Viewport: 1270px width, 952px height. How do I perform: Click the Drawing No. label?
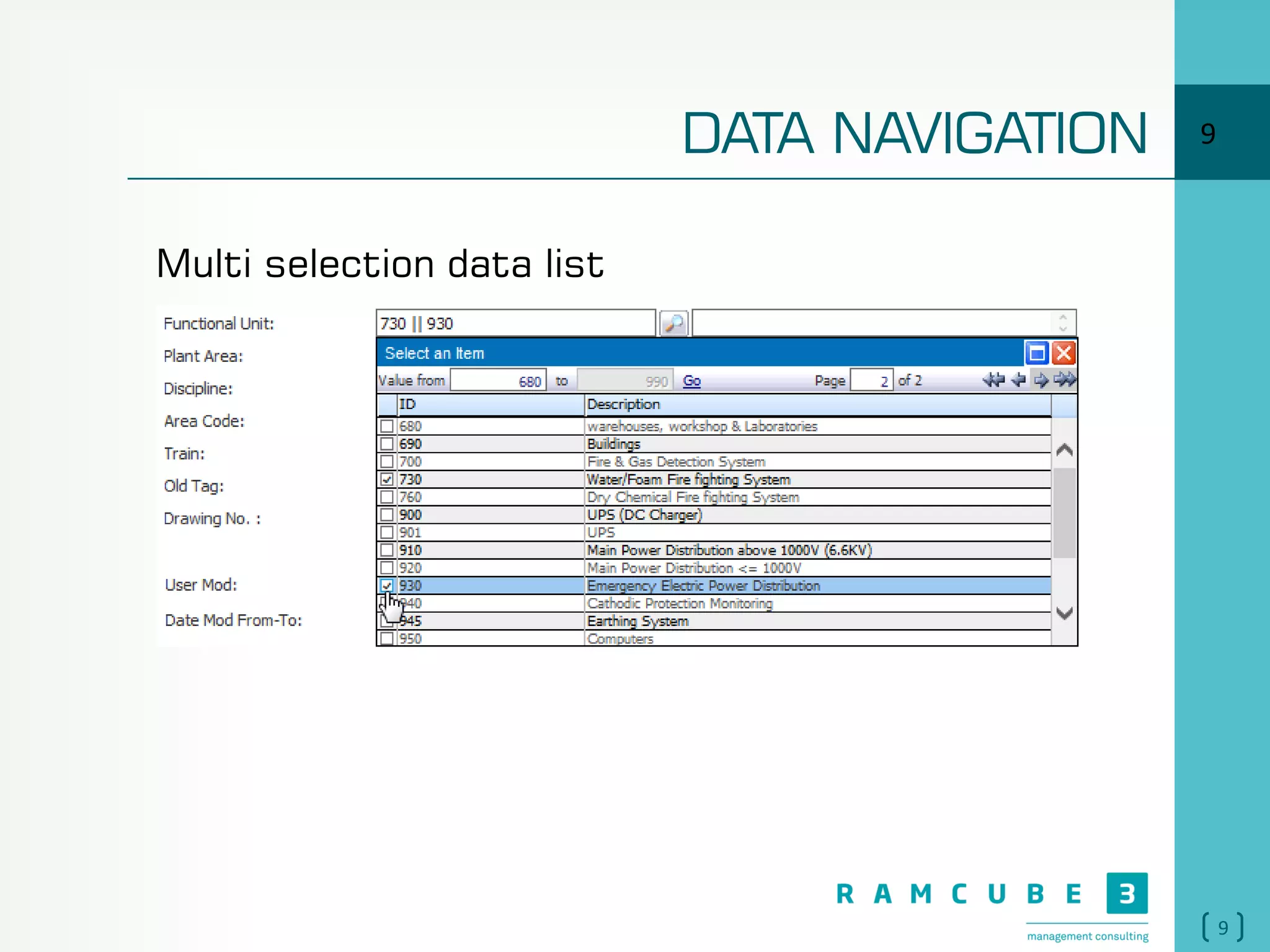[x=212, y=519]
